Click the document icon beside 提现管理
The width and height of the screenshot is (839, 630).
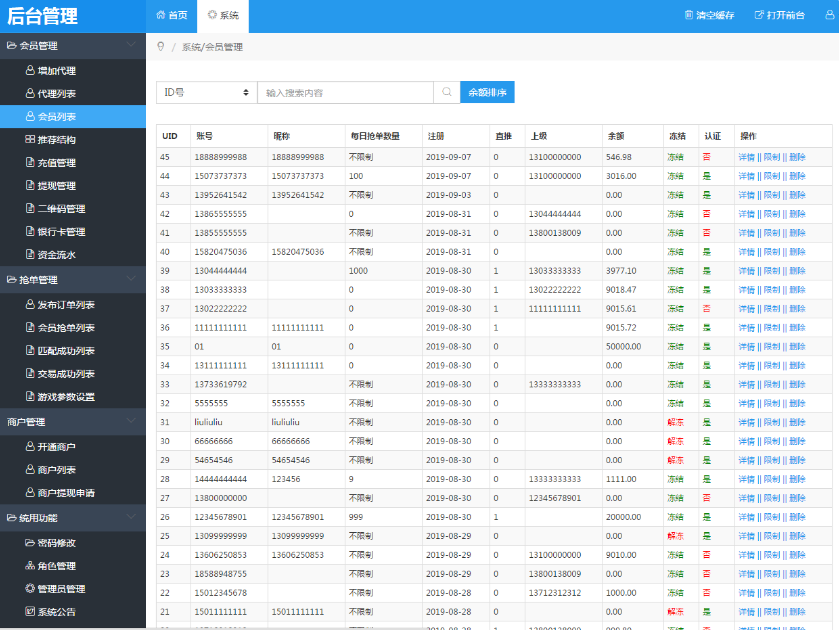tap(30, 185)
